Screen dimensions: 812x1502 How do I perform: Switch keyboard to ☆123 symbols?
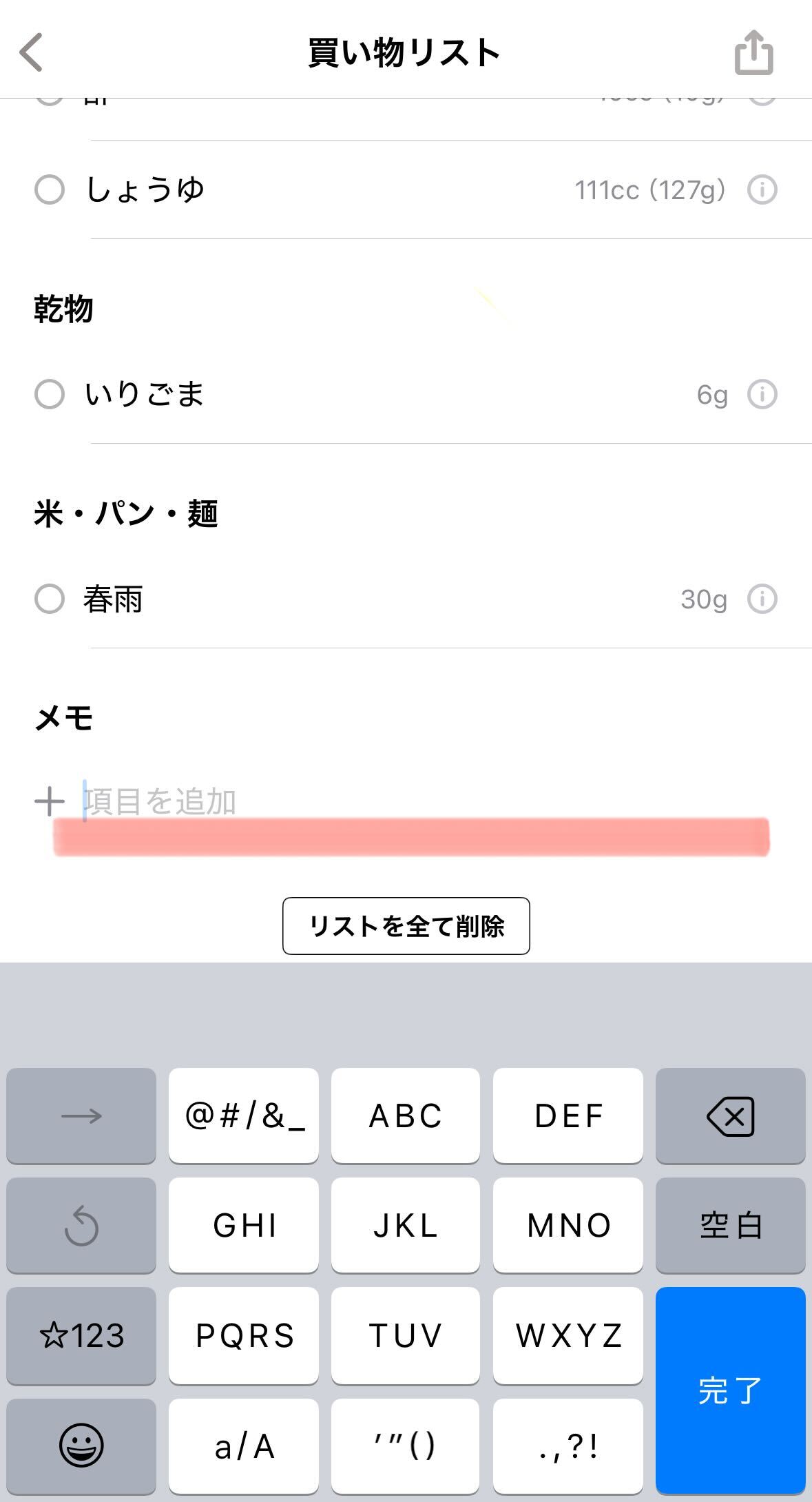(81, 1335)
